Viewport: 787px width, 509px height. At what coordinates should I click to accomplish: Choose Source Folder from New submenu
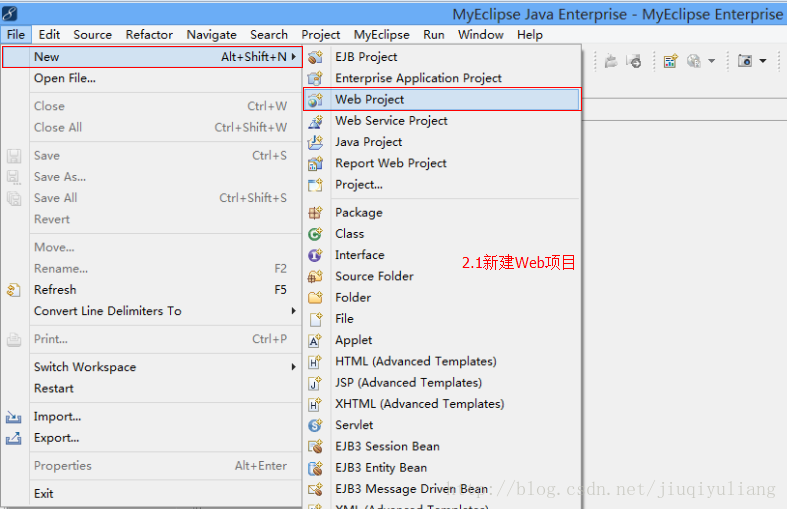[442, 276]
